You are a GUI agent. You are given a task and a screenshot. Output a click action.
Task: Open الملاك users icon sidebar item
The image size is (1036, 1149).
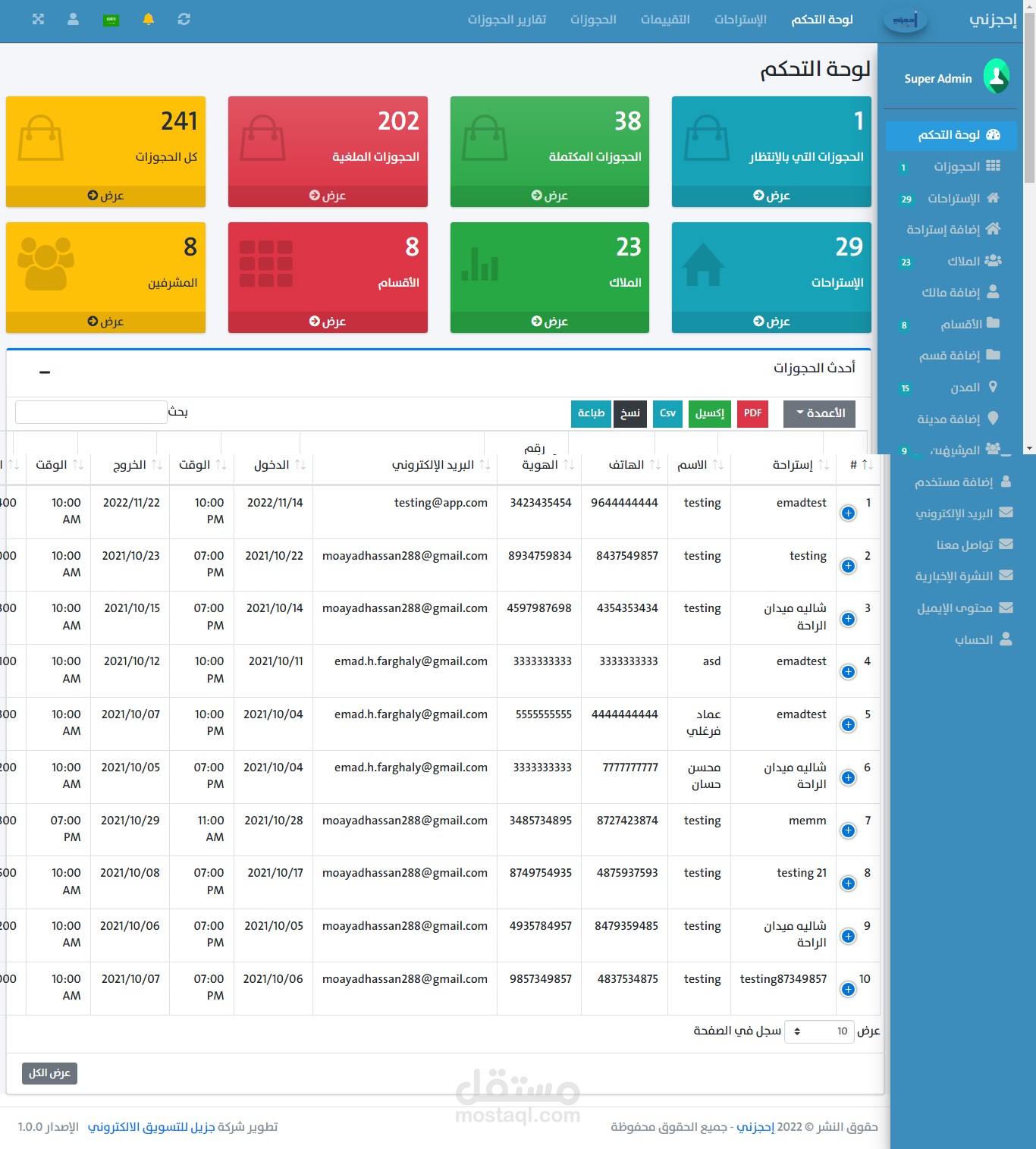[x=951, y=262]
